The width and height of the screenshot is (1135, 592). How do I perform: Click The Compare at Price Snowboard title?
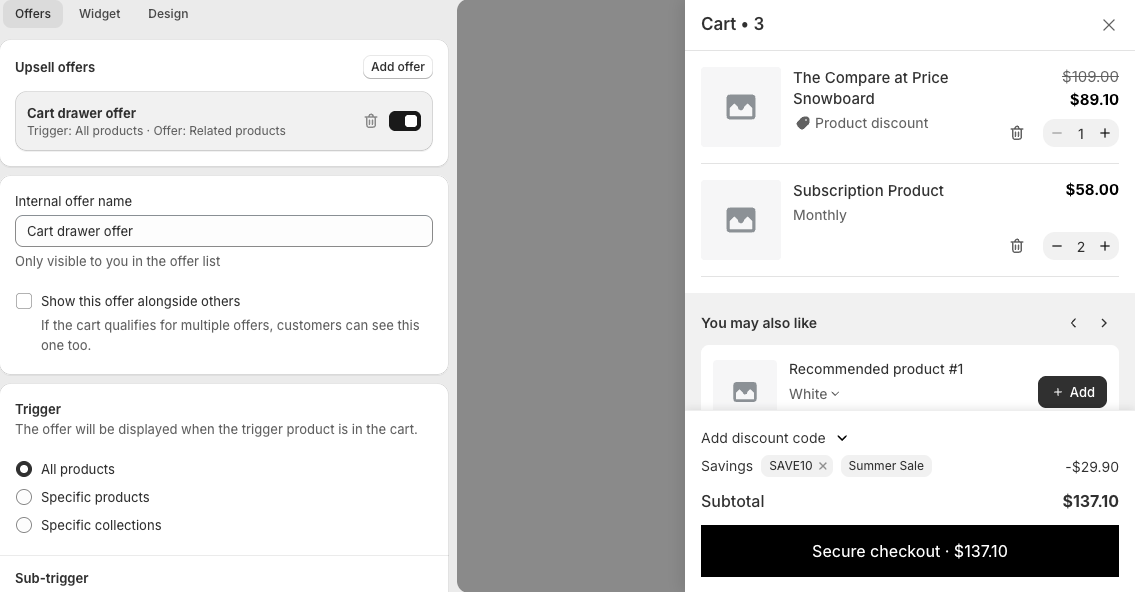click(870, 88)
